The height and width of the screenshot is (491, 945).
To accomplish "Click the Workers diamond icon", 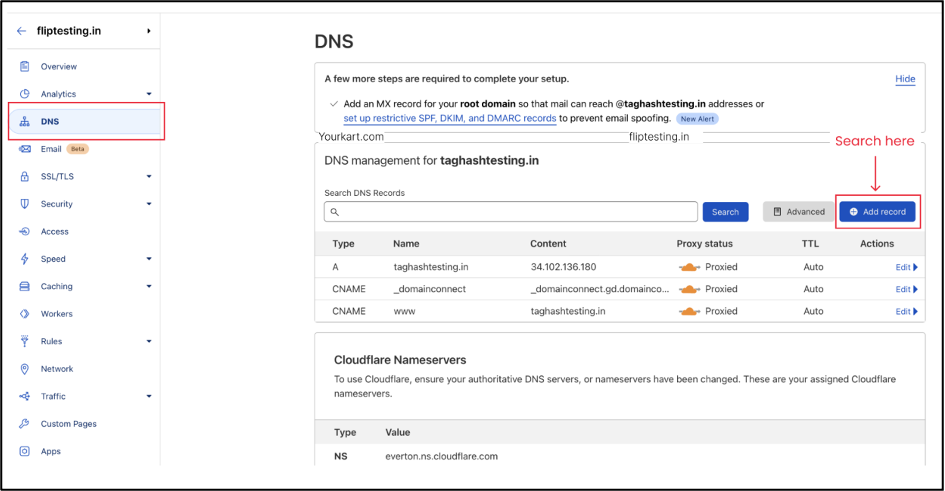I will [x=24, y=314].
